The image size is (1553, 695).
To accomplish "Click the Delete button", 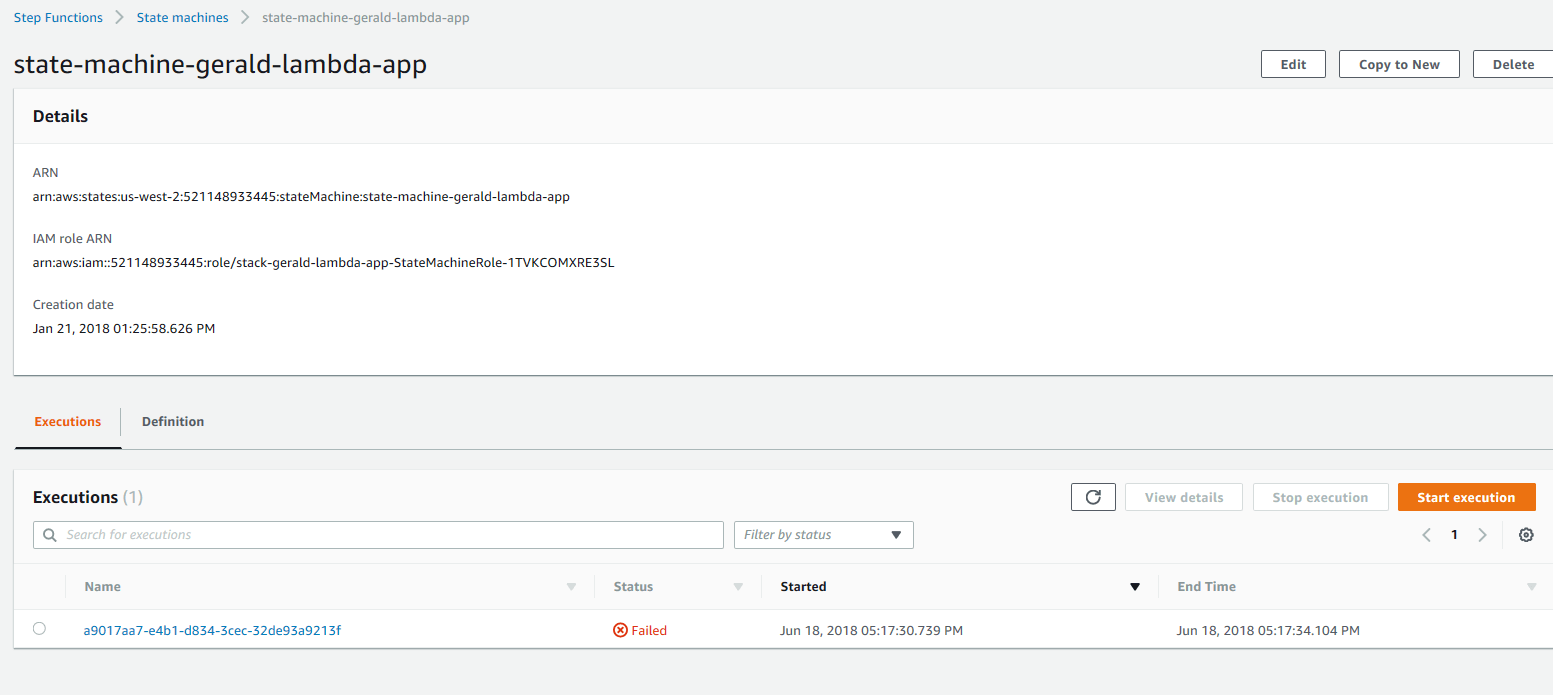I will pyautogui.click(x=1513, y=64).
